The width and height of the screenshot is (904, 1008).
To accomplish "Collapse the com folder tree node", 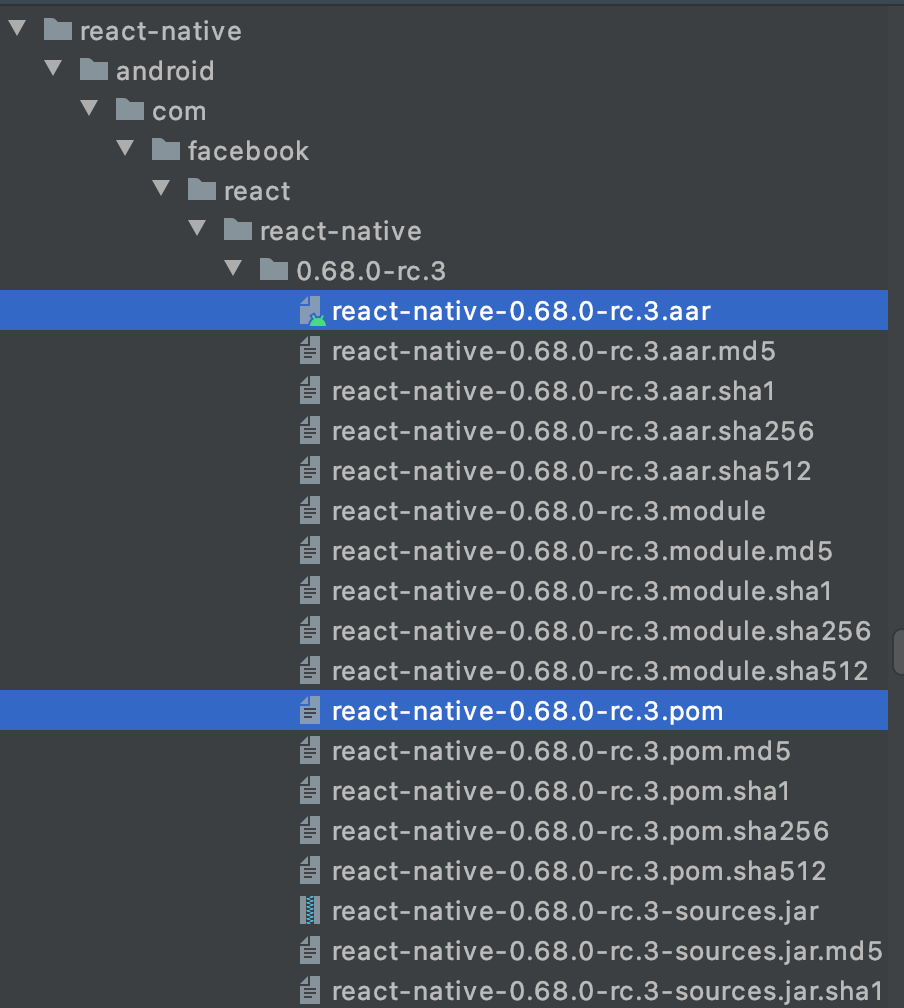I will pyautogui.click(x=89, y=110).
